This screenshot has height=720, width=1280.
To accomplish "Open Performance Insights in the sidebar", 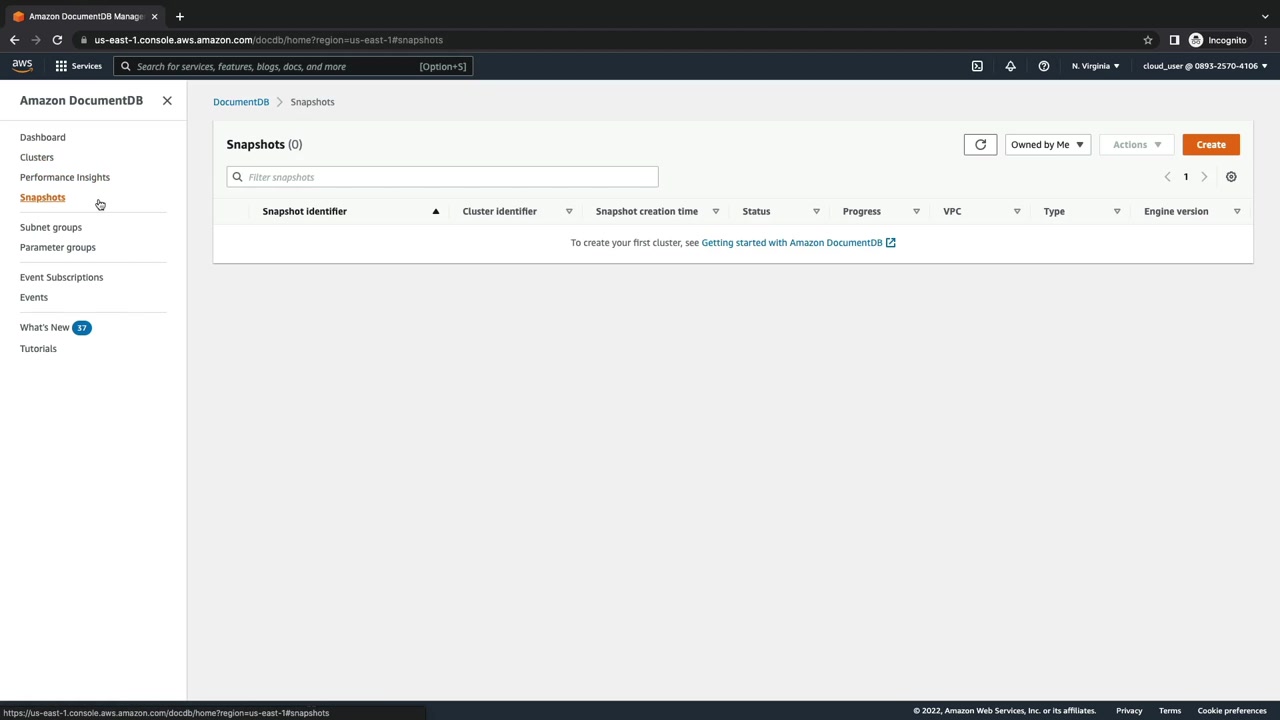I will [x=65, y=177].
